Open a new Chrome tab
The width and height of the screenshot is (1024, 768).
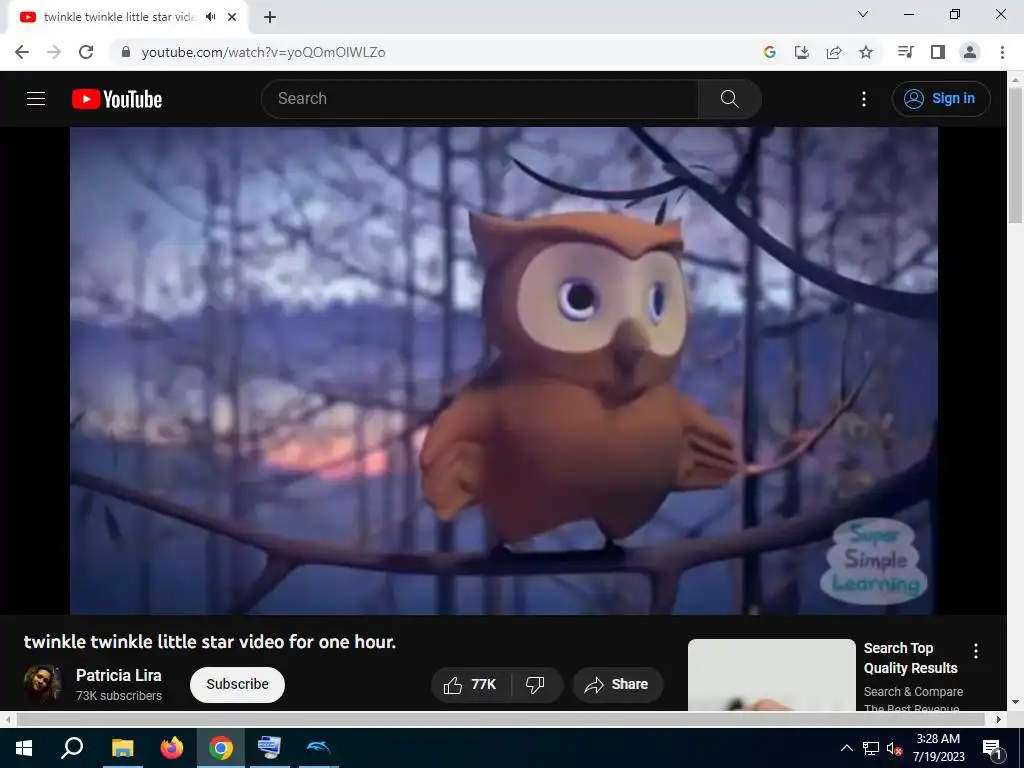coord(270,17)
